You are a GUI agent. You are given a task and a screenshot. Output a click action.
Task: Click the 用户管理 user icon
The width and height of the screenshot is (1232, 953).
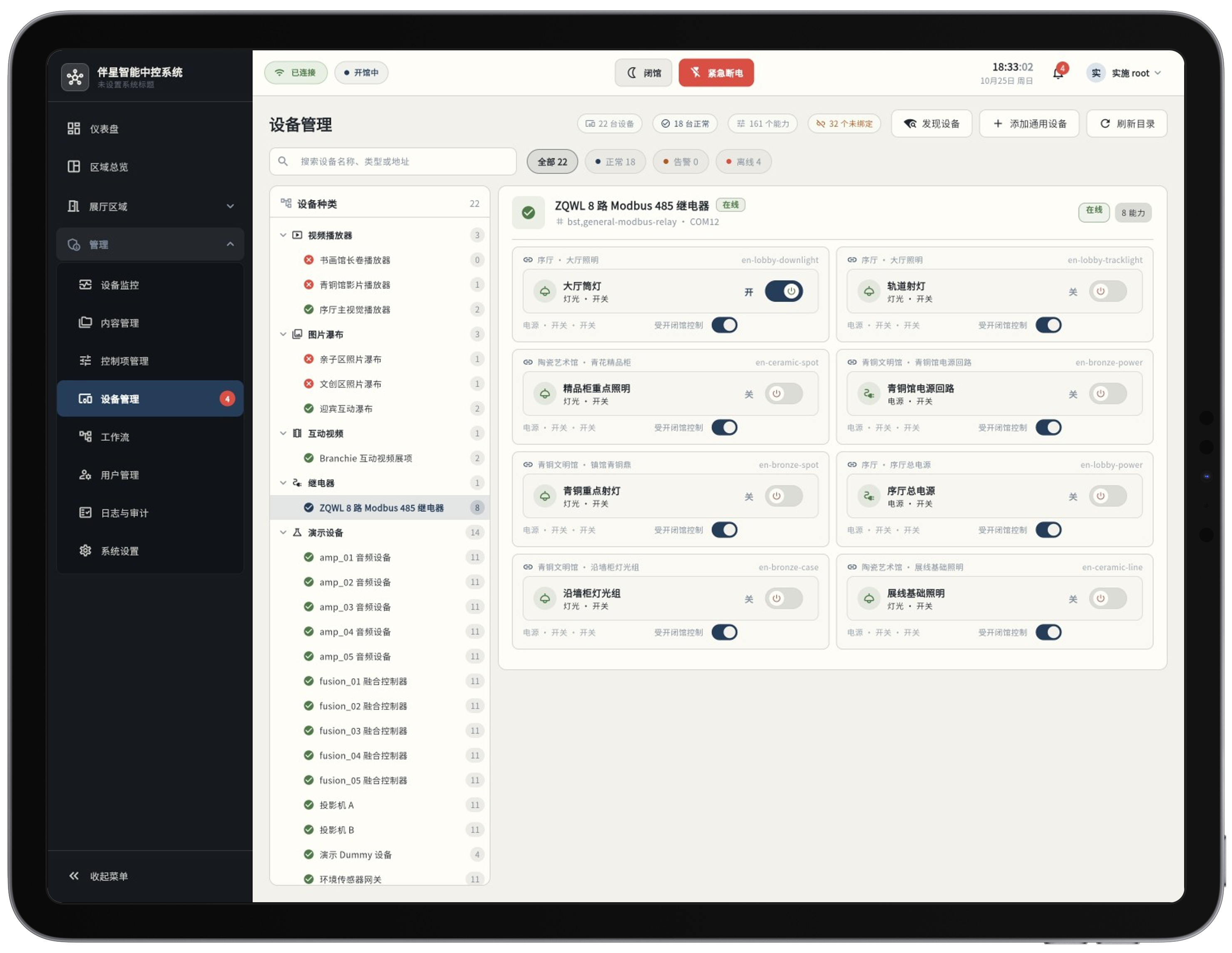coord(85,474)
